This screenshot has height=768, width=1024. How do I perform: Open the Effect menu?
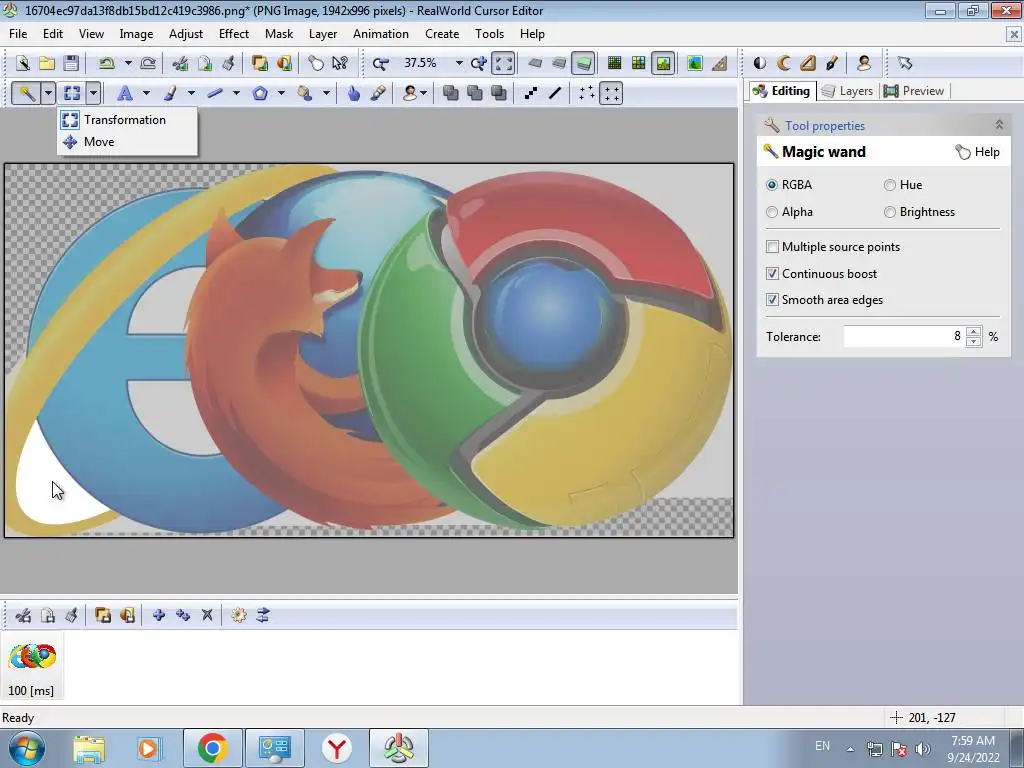click(x=234, y=34)
